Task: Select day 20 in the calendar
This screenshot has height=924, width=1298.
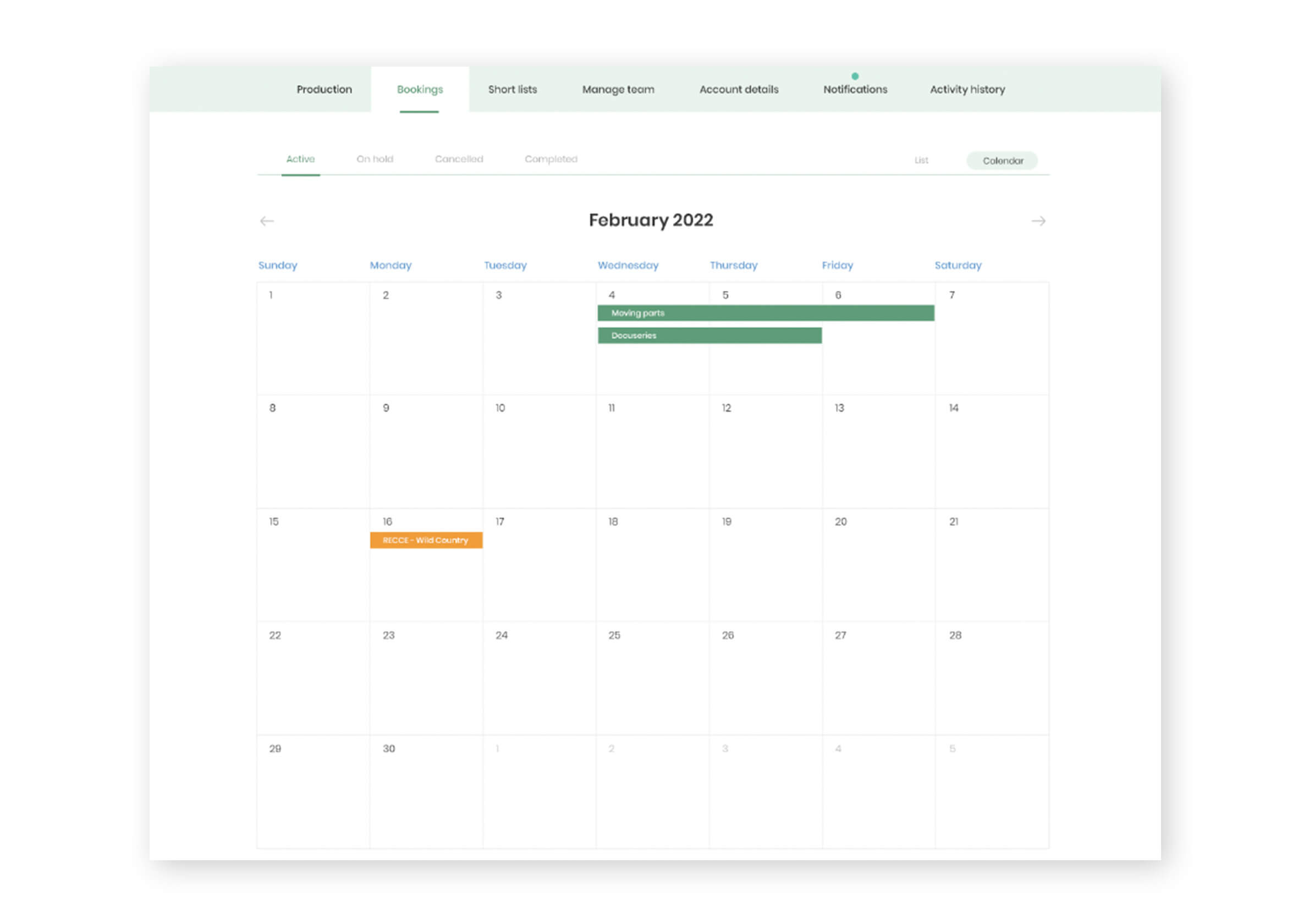Action: tap(878, 564)
